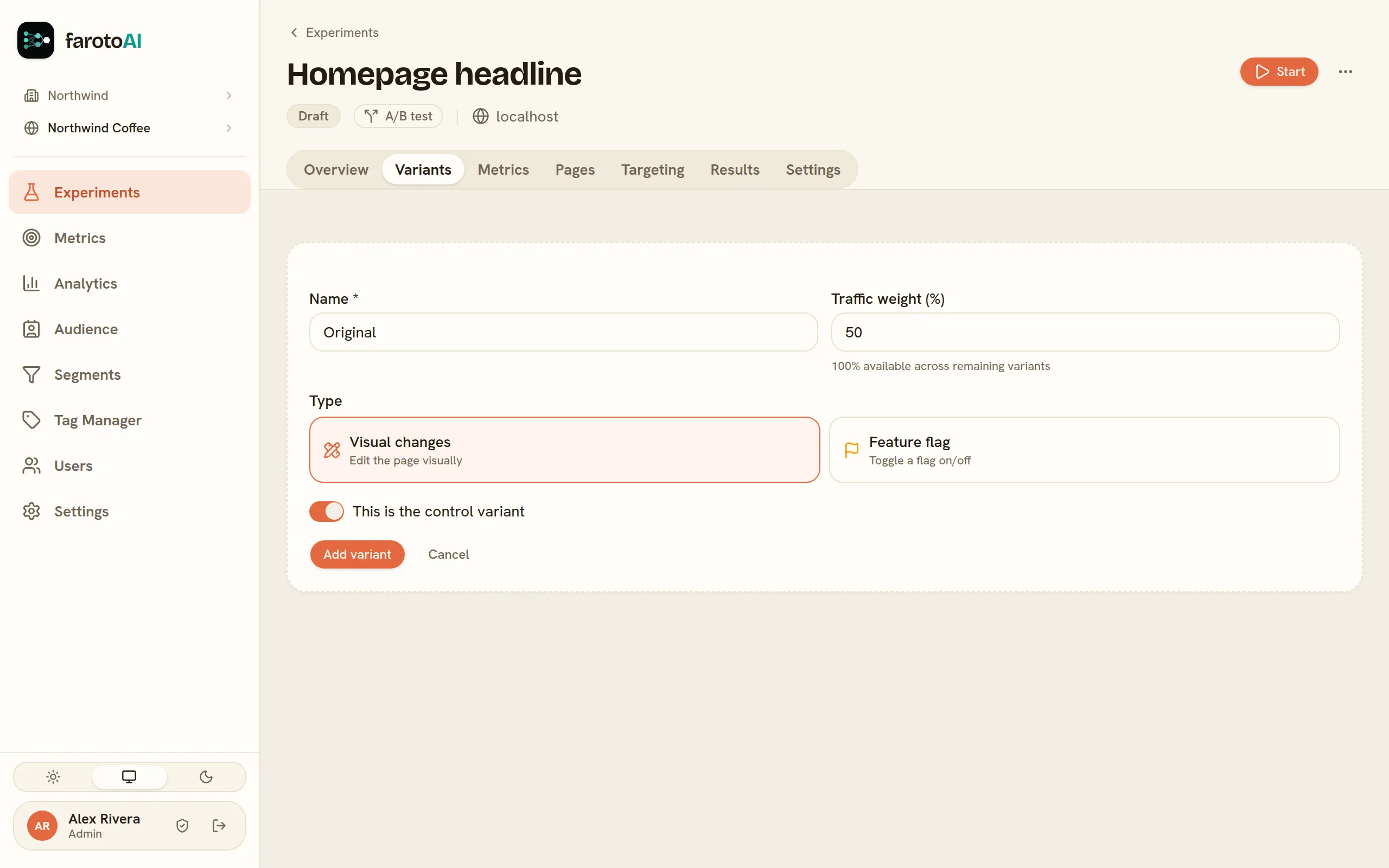Switch to the Overview tab
This screenshot has height=868, width=1389.
tap(336, 169)
